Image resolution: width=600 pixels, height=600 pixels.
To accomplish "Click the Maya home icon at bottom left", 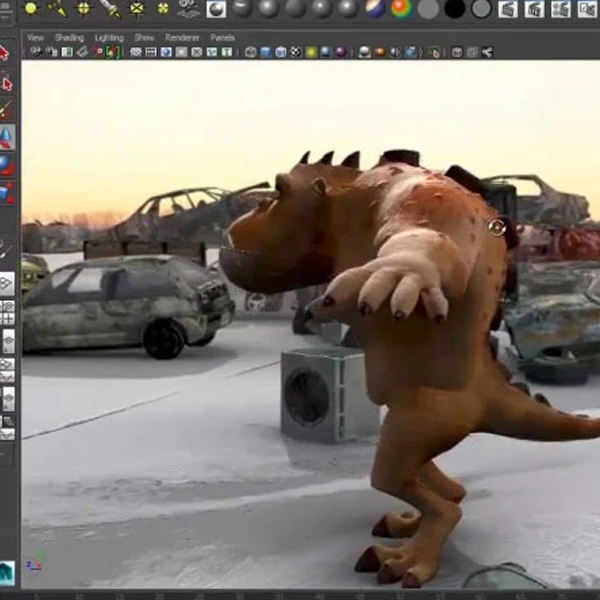I will (7, 571).
